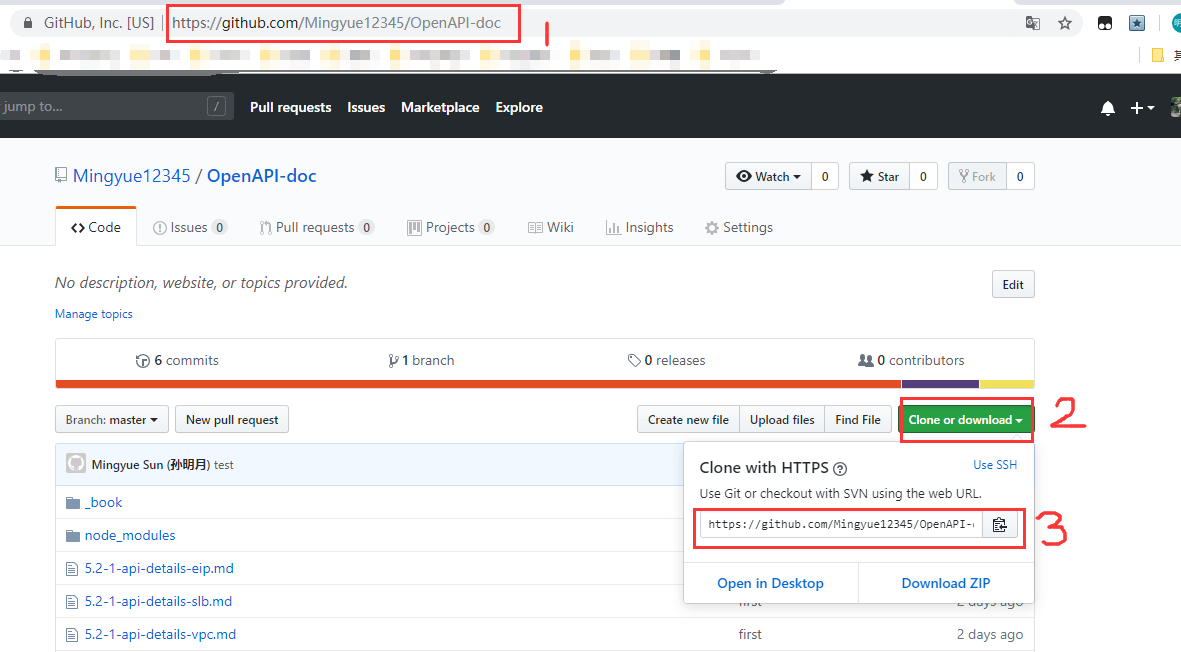Switch to the repository Pull requests tab
Screen dimensions: 1181x652
(x=316, y=227)
